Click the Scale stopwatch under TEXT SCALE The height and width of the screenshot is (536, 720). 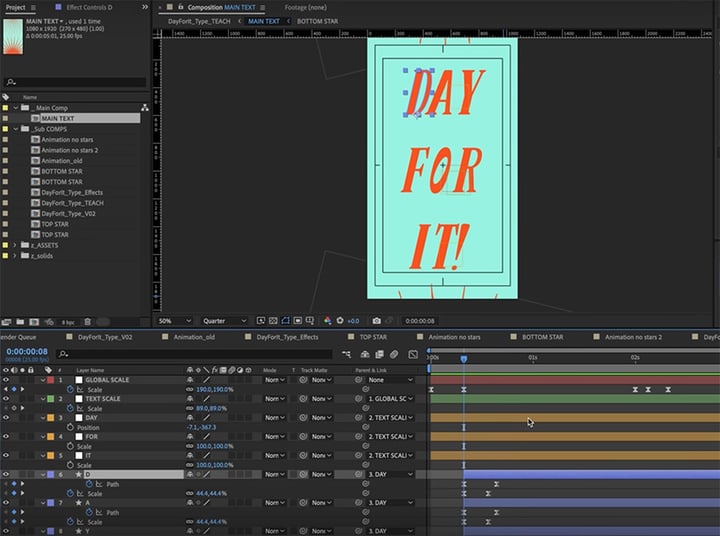[70, 408]
